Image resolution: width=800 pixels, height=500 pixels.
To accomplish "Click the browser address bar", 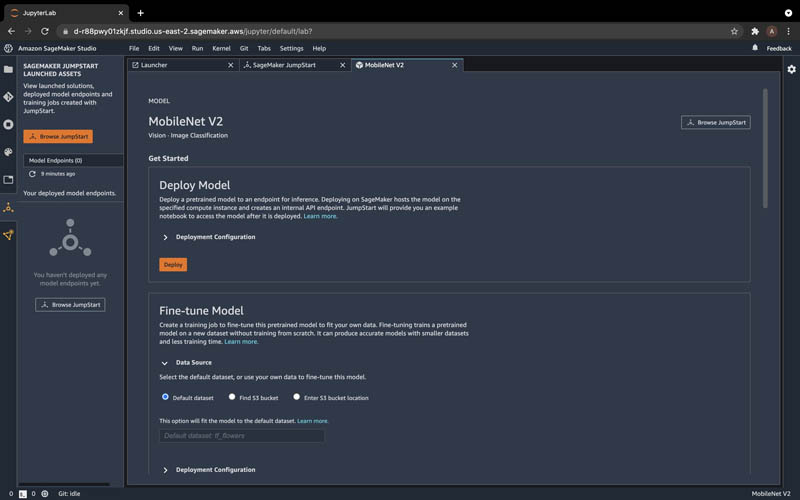I will click(393, 31).
